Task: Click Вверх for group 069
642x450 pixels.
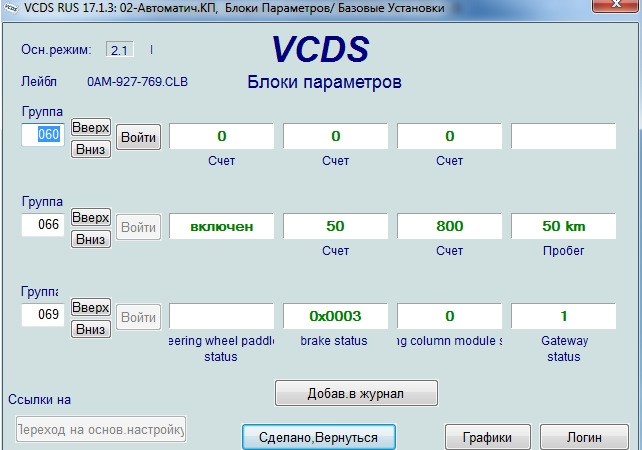Action: [x=91, y=307]
